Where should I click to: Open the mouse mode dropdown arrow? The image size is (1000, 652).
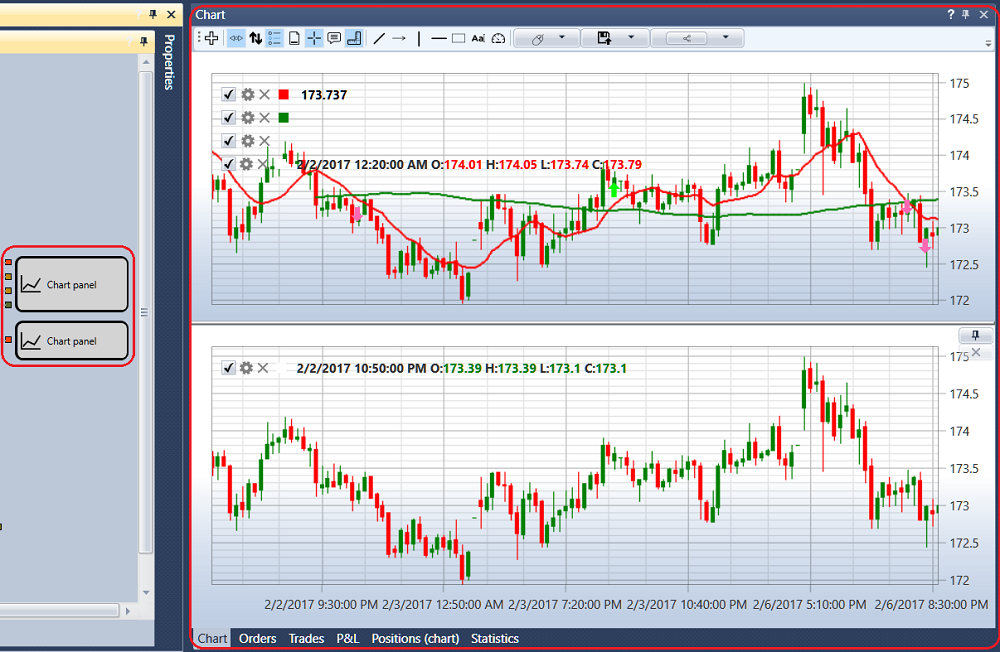(562, 38)
